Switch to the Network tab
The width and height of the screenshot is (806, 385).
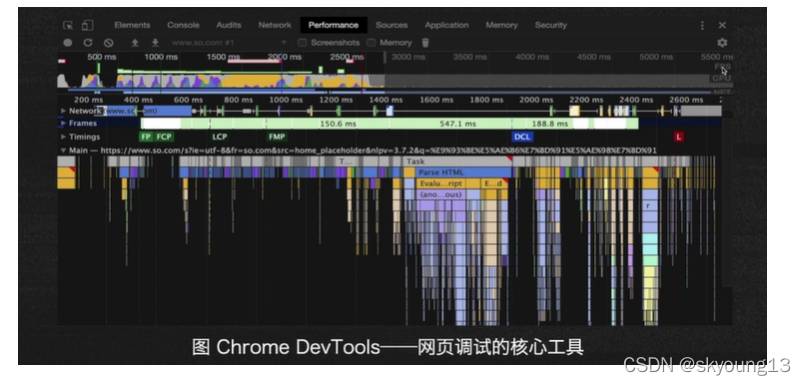pos(274,25)
